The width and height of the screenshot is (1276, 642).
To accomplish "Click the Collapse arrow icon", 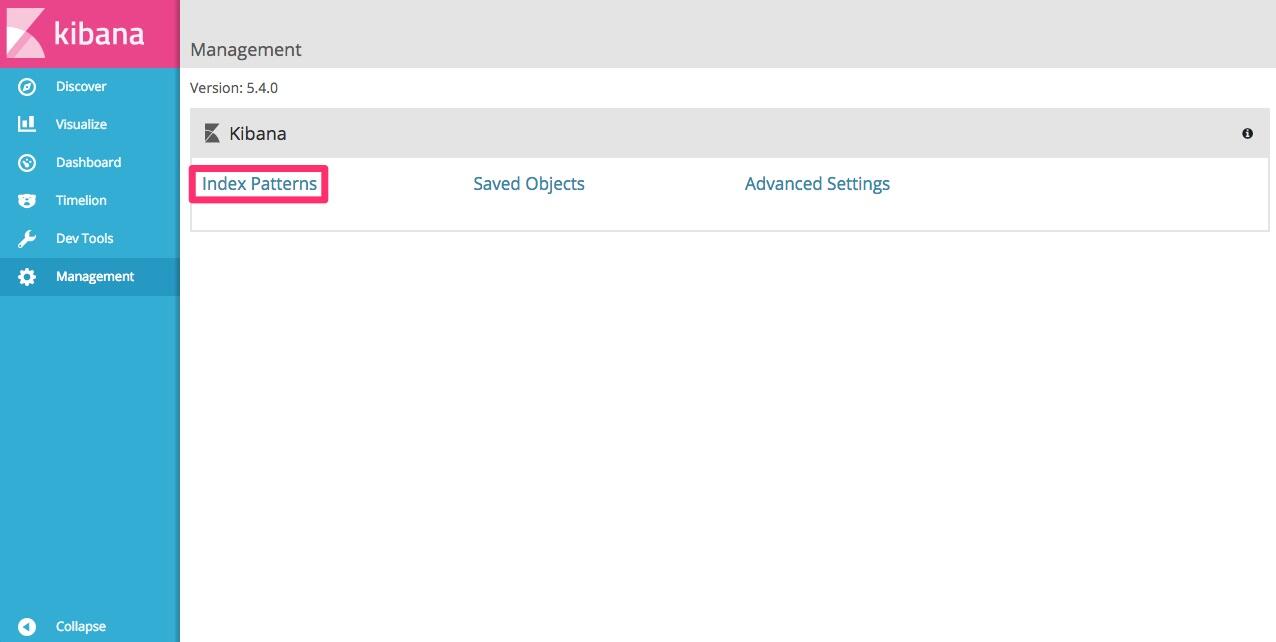I will point(27,627).
